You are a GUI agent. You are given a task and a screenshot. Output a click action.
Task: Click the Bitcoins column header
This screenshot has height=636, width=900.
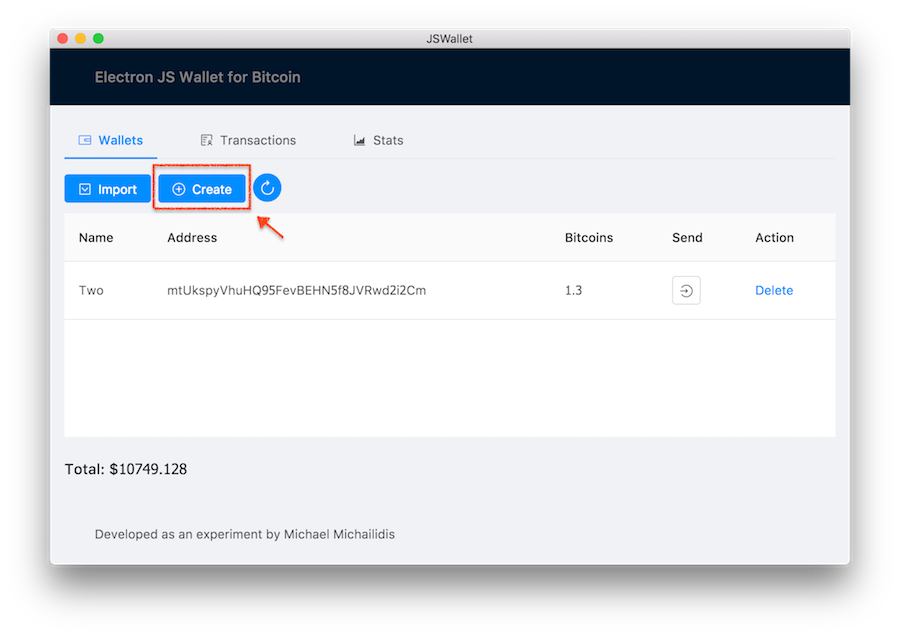[x=589, y=238]
